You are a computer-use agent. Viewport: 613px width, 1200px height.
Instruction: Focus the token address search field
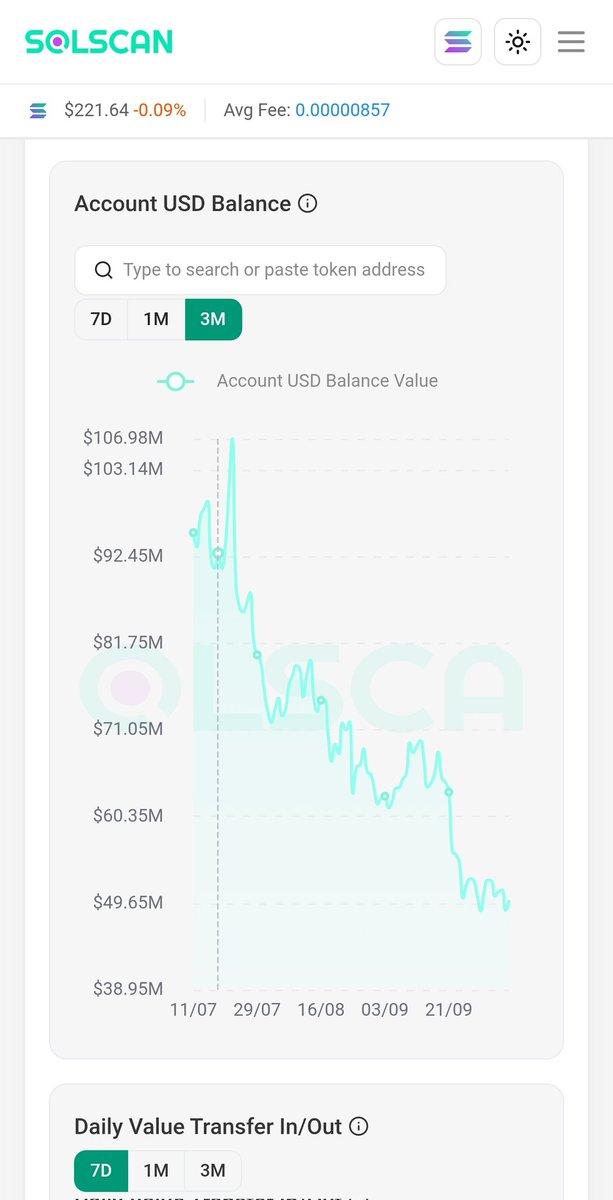[260, 270]
